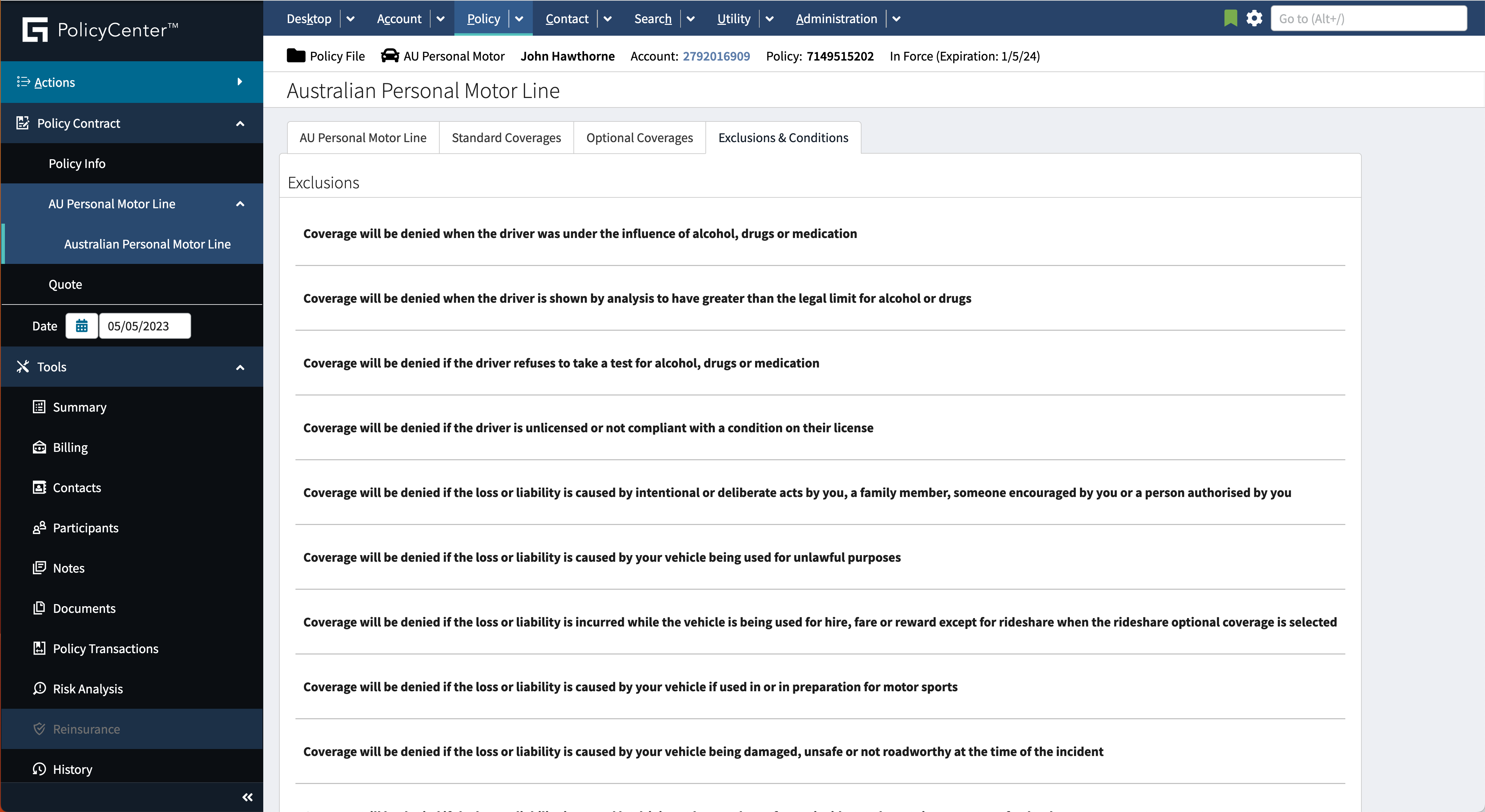Viewport: 1485px width, 812px height.
Task: Click the Go to search field
Action: click(1368, 19)
